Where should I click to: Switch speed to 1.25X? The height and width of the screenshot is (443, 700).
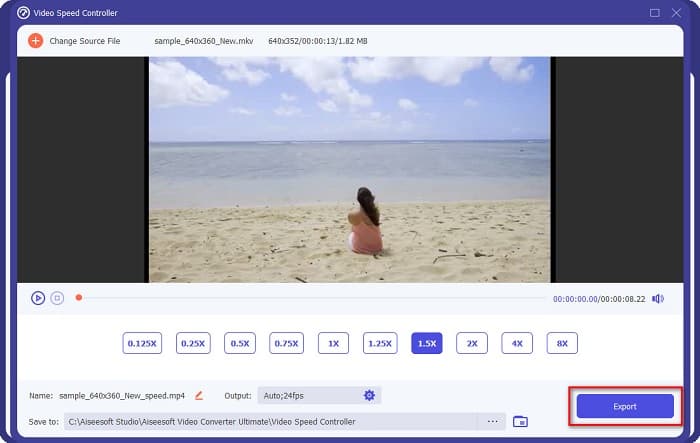(379, 343)
